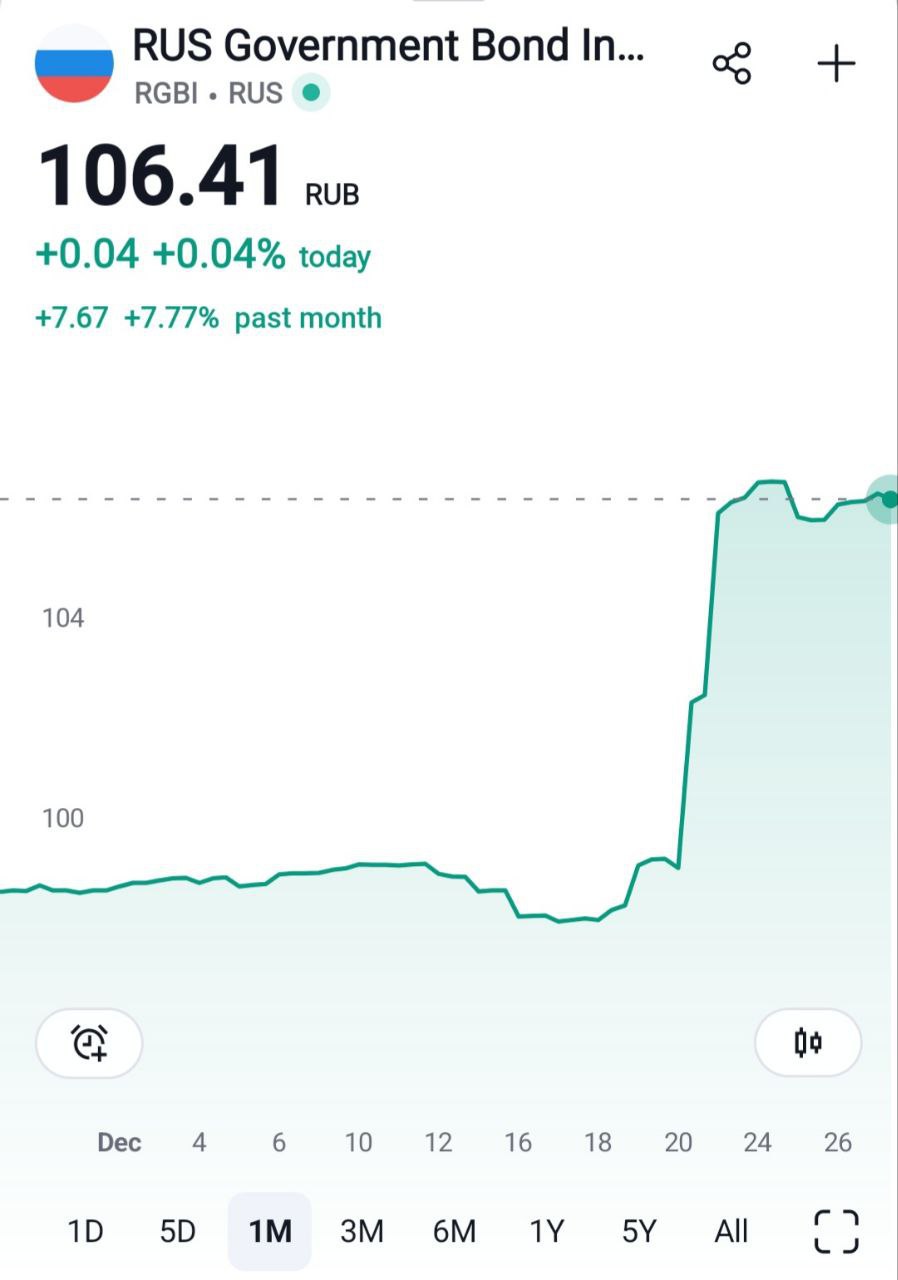Switch chart to 3M range
This screenshot has height=1280, width=898.
[362, 1231]
